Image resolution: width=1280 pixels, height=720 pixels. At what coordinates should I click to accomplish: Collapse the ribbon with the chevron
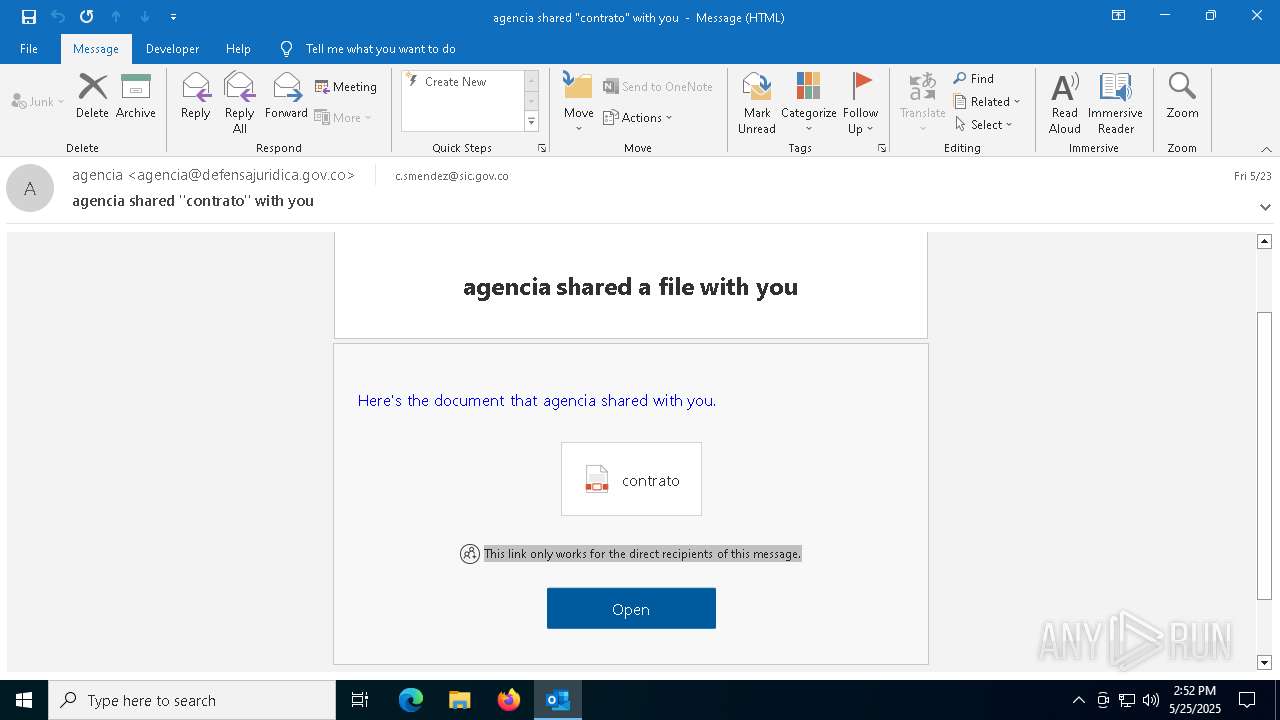1266,149
